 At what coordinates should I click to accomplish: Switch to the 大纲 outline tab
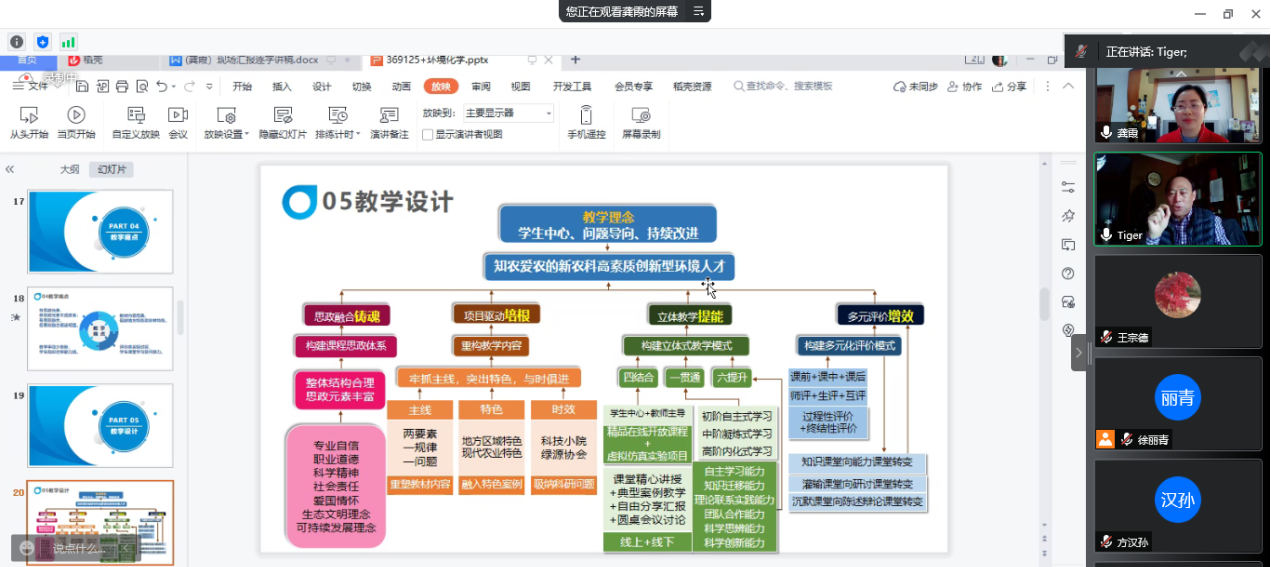[69, 170]
